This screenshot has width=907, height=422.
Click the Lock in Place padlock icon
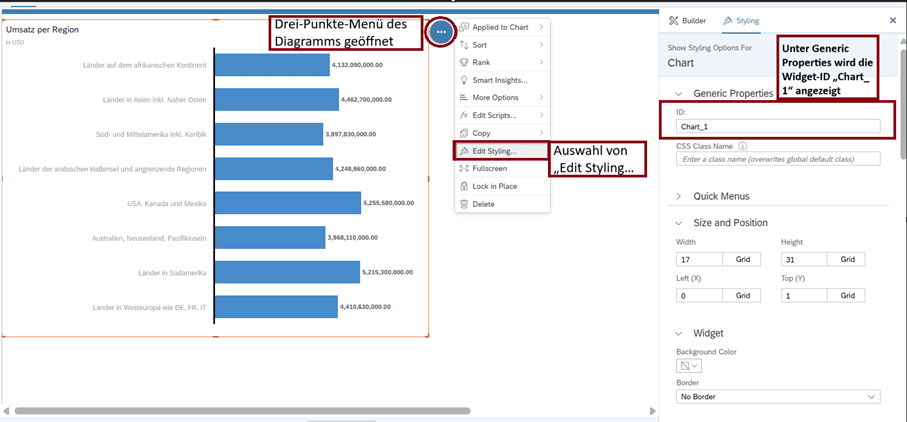(x=463, y=186)
